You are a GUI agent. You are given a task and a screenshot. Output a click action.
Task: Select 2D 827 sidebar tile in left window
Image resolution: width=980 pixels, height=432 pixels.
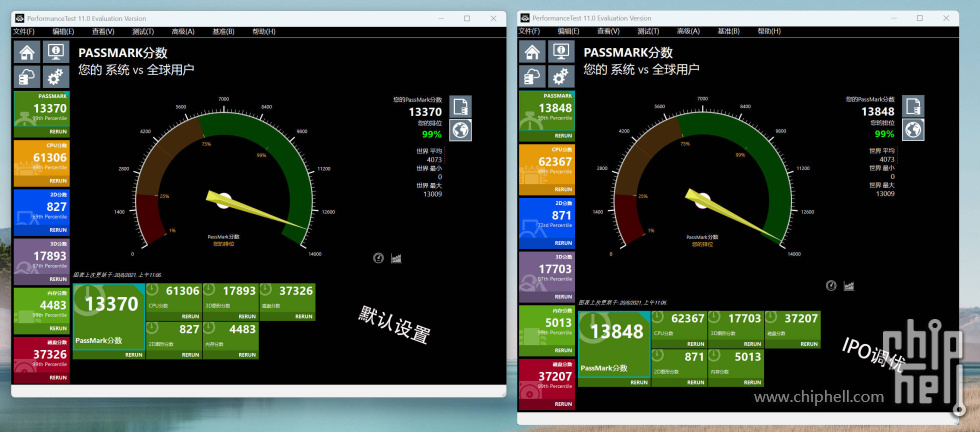point(42,212)
